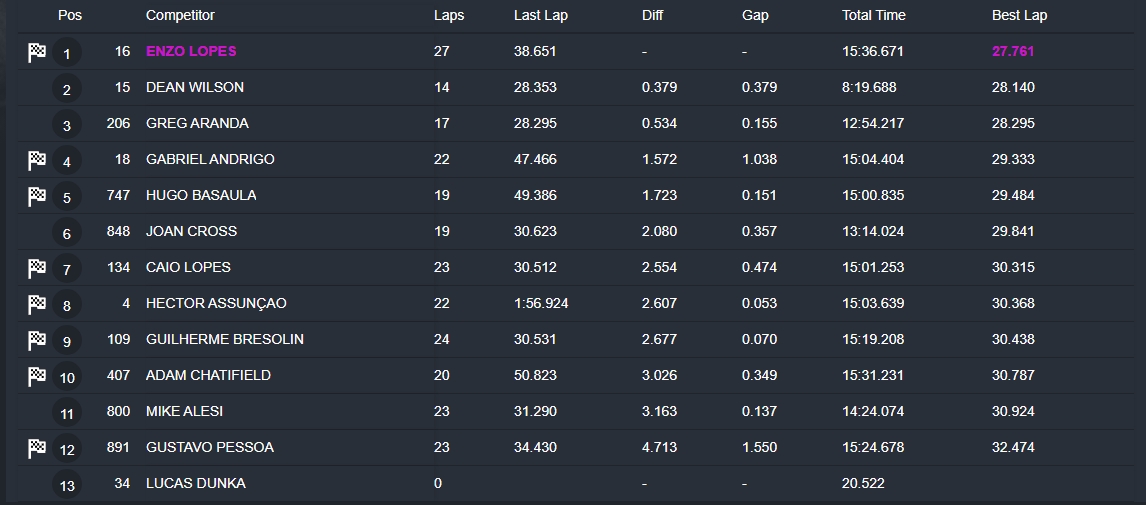Sort by the Best Lap column header
This screenshot has height=505, width=1146.
(x=1019, y=15)
